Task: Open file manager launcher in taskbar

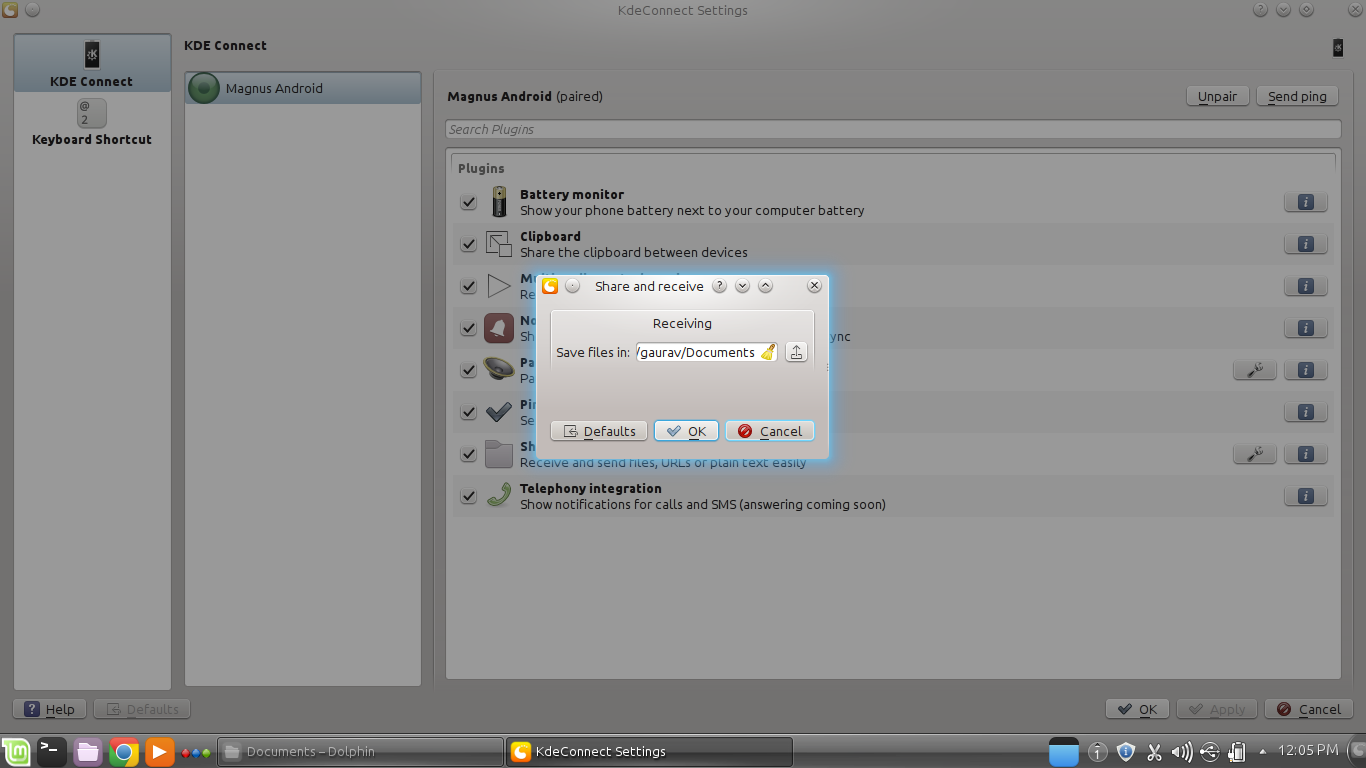Action: coord(88,752)
